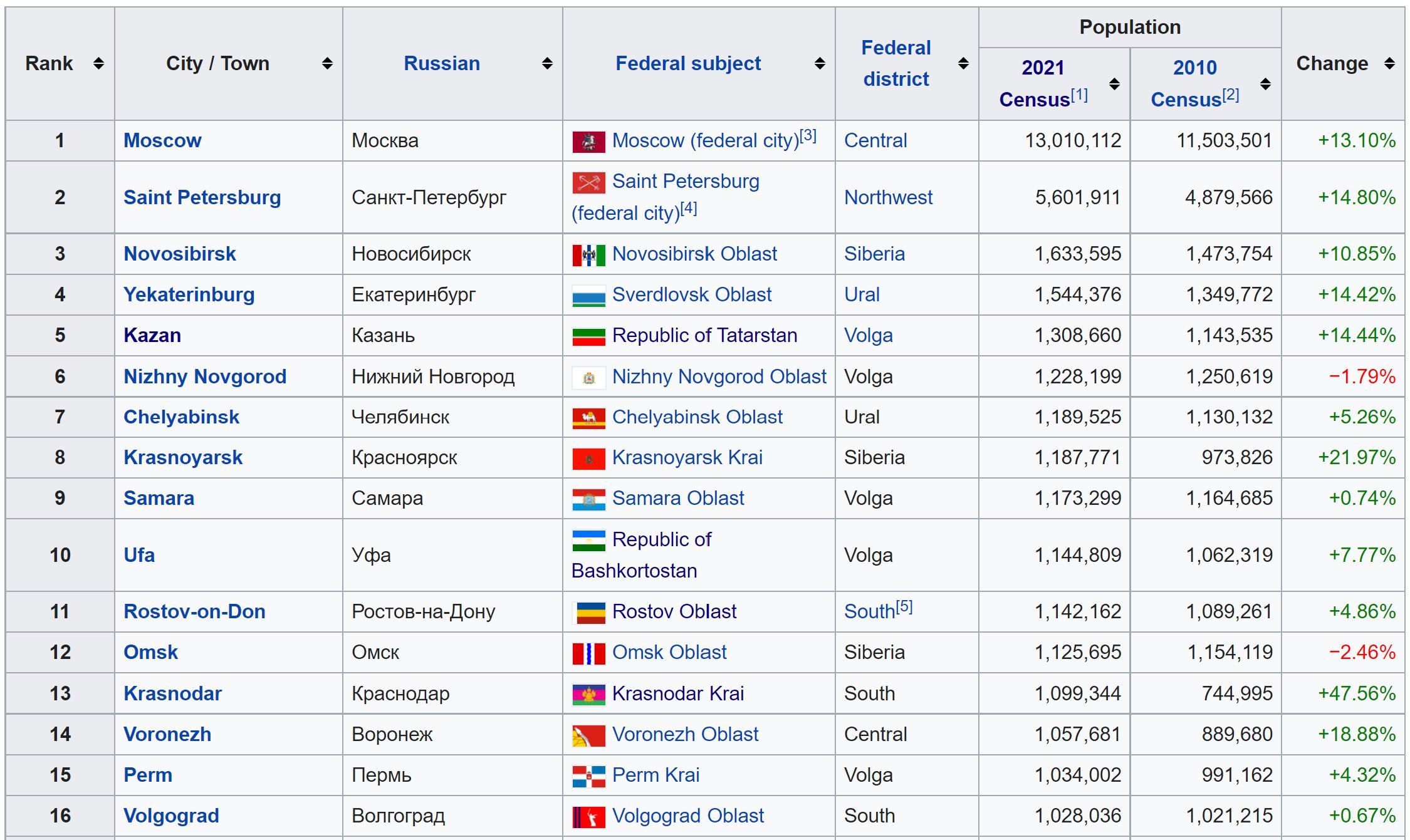This screenshot has width=1410, height=840.
Task: Click footnote reference 5 next to South
Action: pos(904,606)
